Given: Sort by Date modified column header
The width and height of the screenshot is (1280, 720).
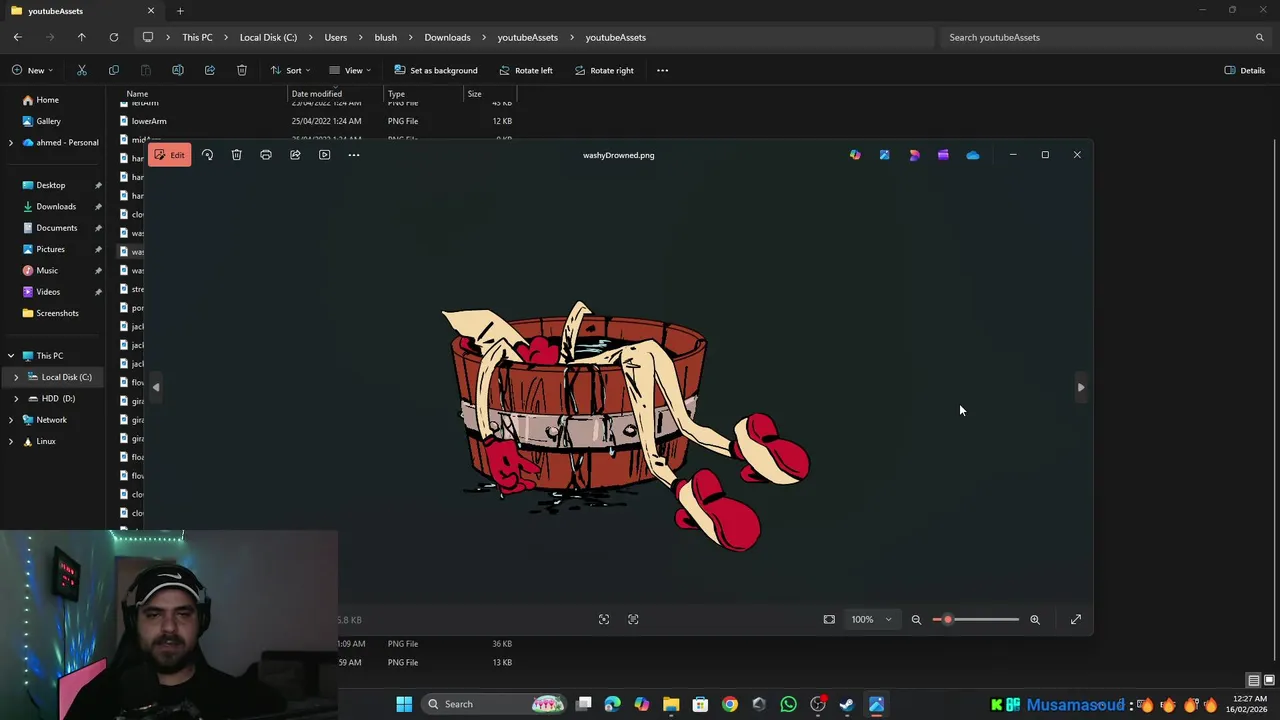Looking at the screenshot, I should pyautogui.click(x=317, y=94).
